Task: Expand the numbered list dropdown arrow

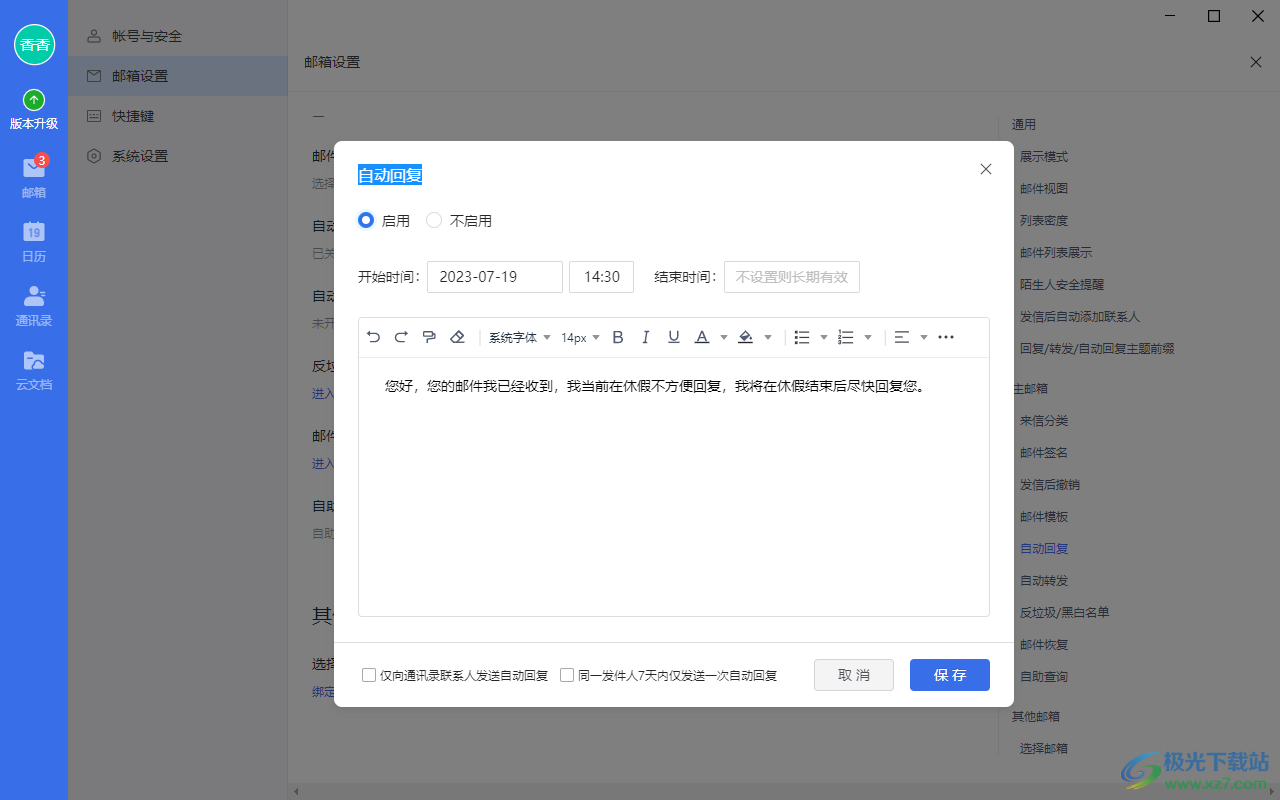Action: click(x=868, y=337)
